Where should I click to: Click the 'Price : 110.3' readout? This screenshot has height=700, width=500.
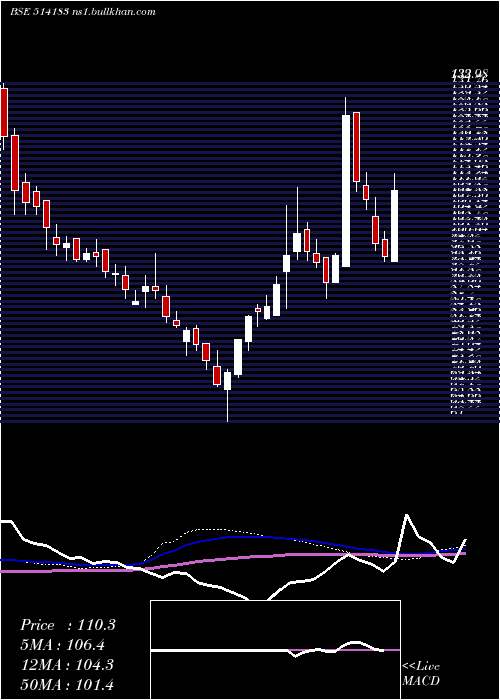(68, 625)
